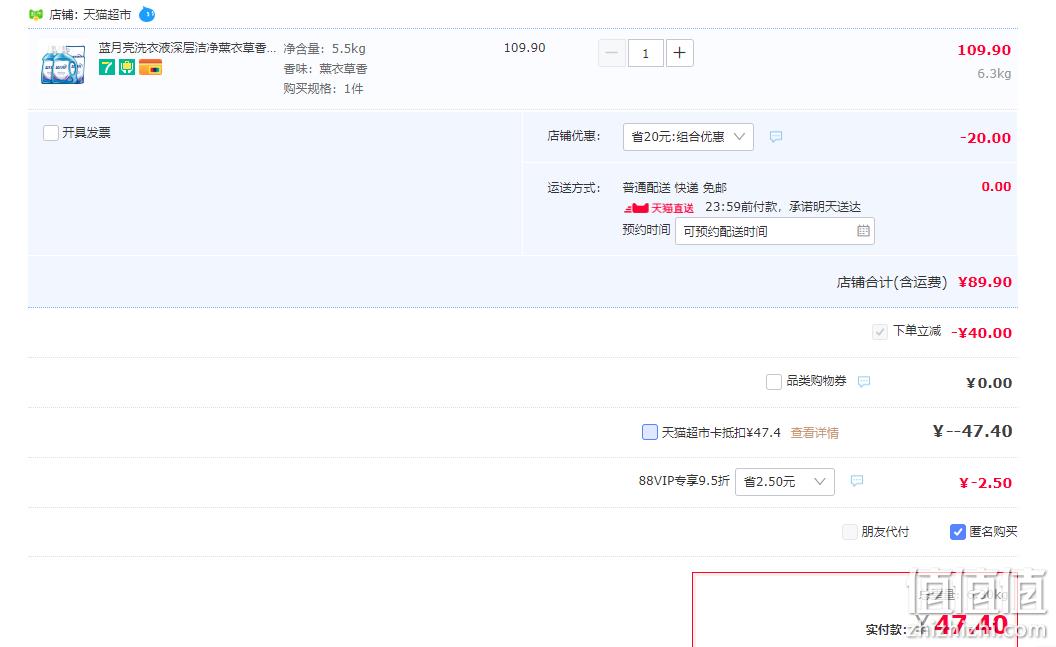Click the -20.00 store discount amount
1056x647 pixels.
point(985,138)
